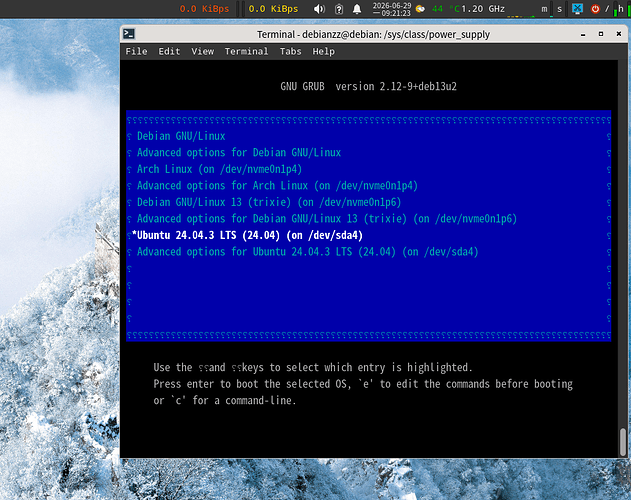Close the Terminal window
The height and width of the screenshot is (500, 631).
pos(619,34)
